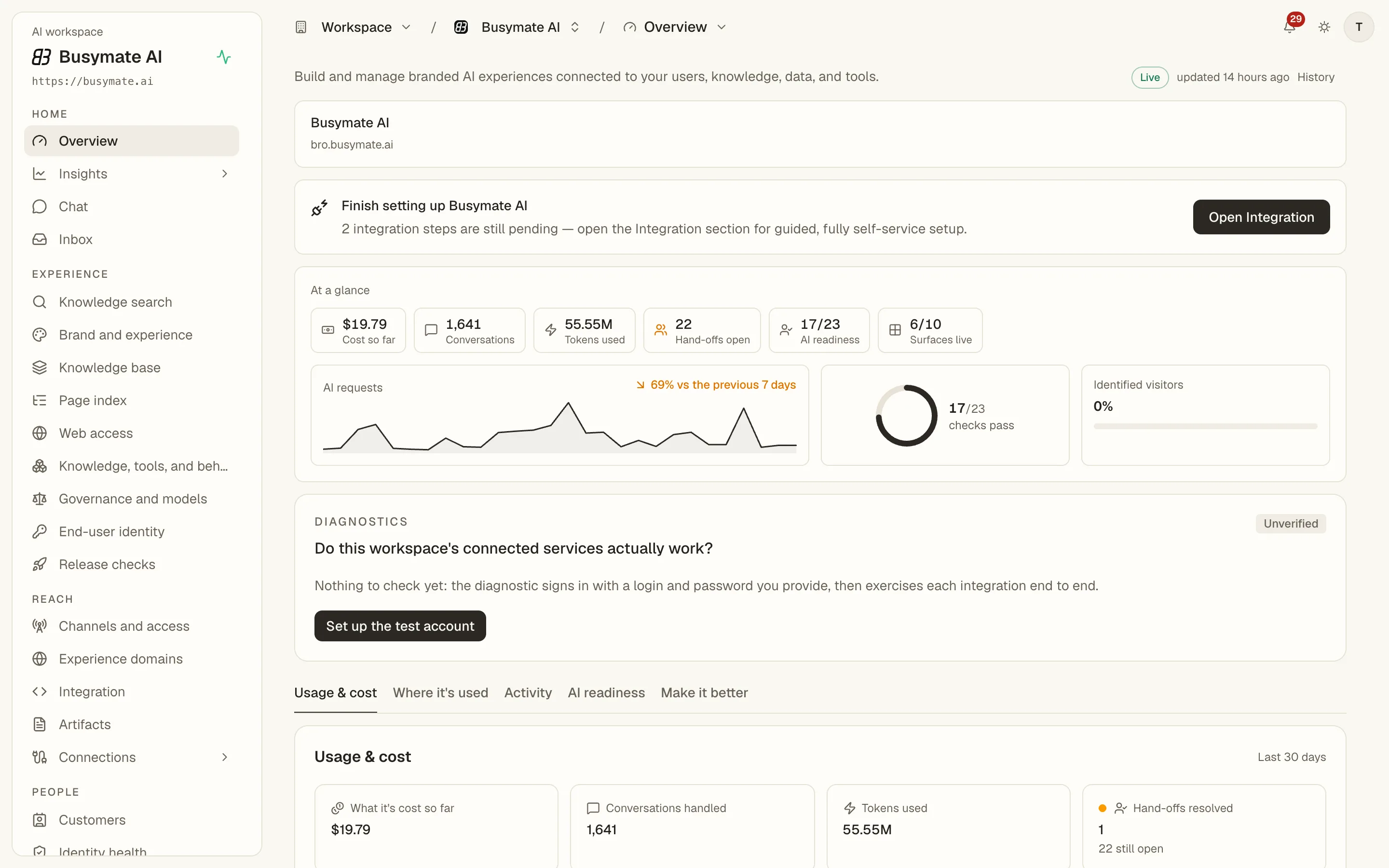Image resolution: width=1389 pixels, height=868 pixels.
Task: Click the Identified visitors progress bar
Action: point(1205,427)
